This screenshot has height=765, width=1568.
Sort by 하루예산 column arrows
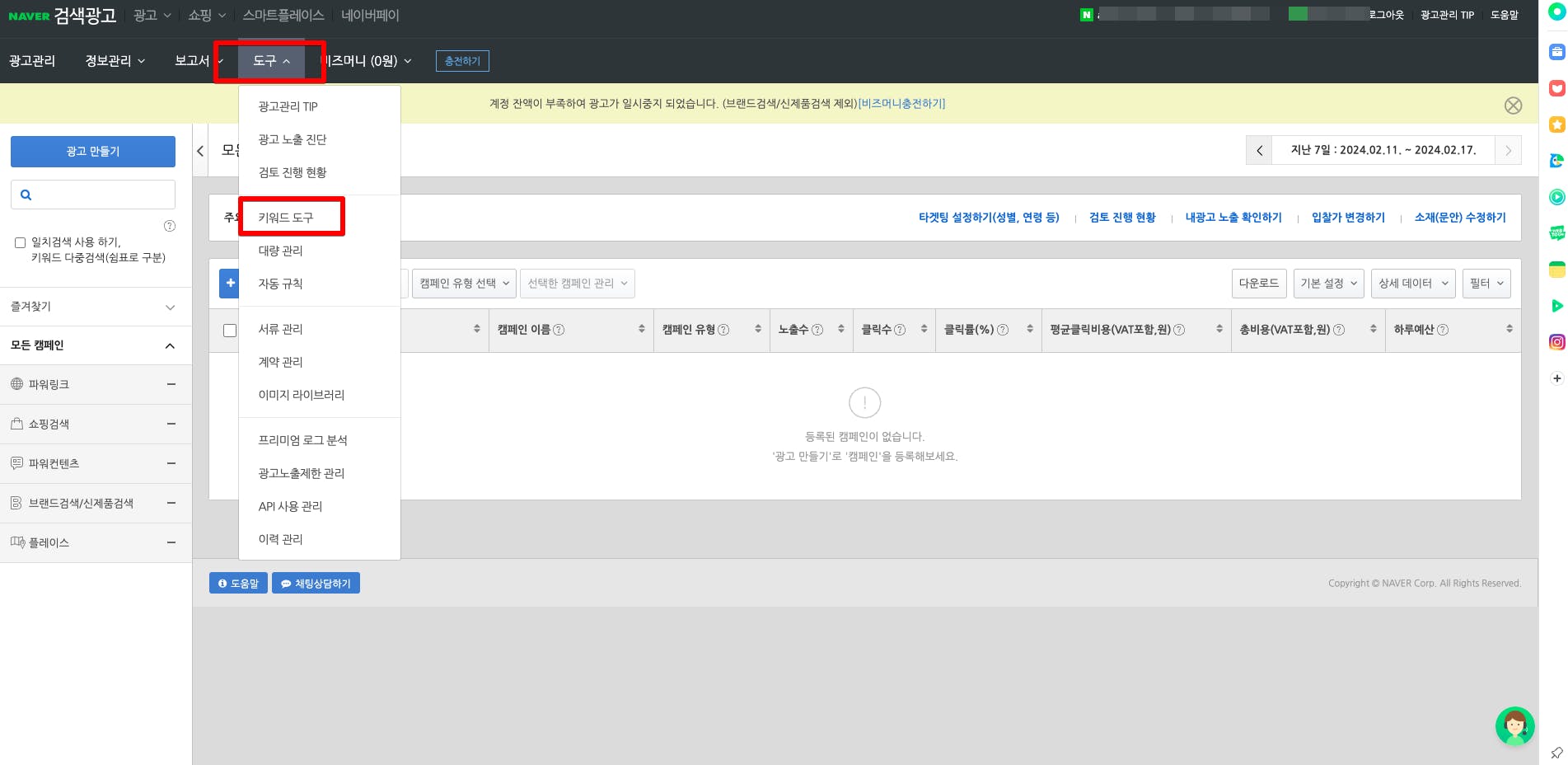coord(1509,329)
